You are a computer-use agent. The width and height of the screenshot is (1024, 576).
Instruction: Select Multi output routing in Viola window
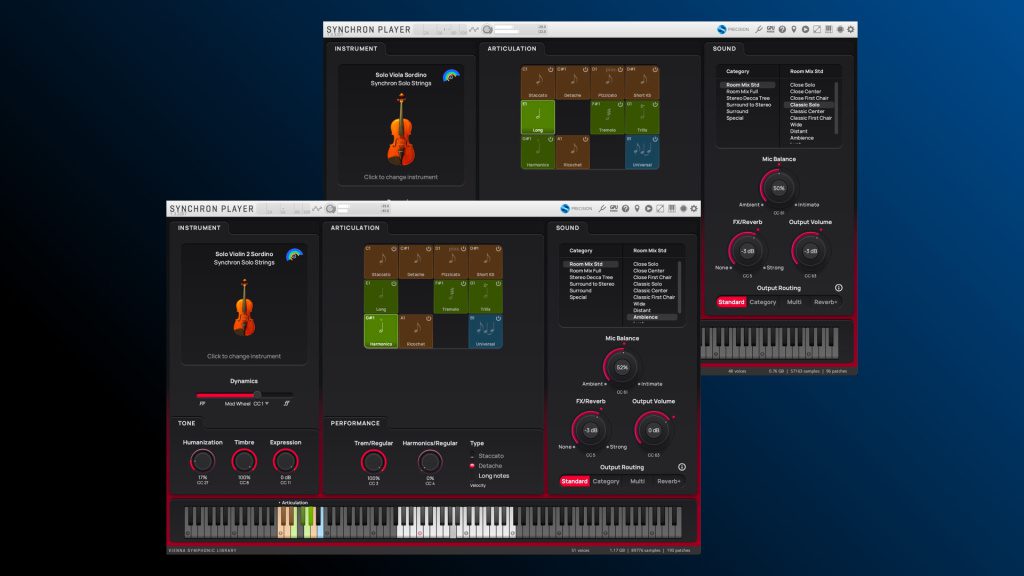794,302
